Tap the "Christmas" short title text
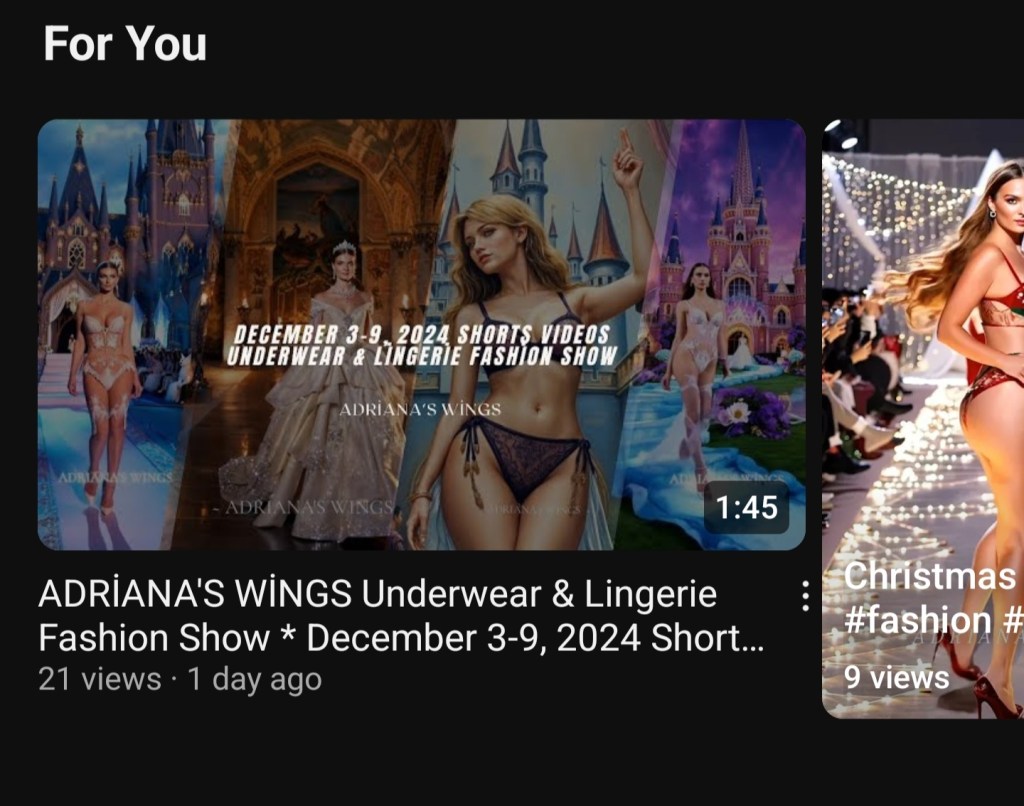Screen dimensions: 1024x806 point(930,577)
